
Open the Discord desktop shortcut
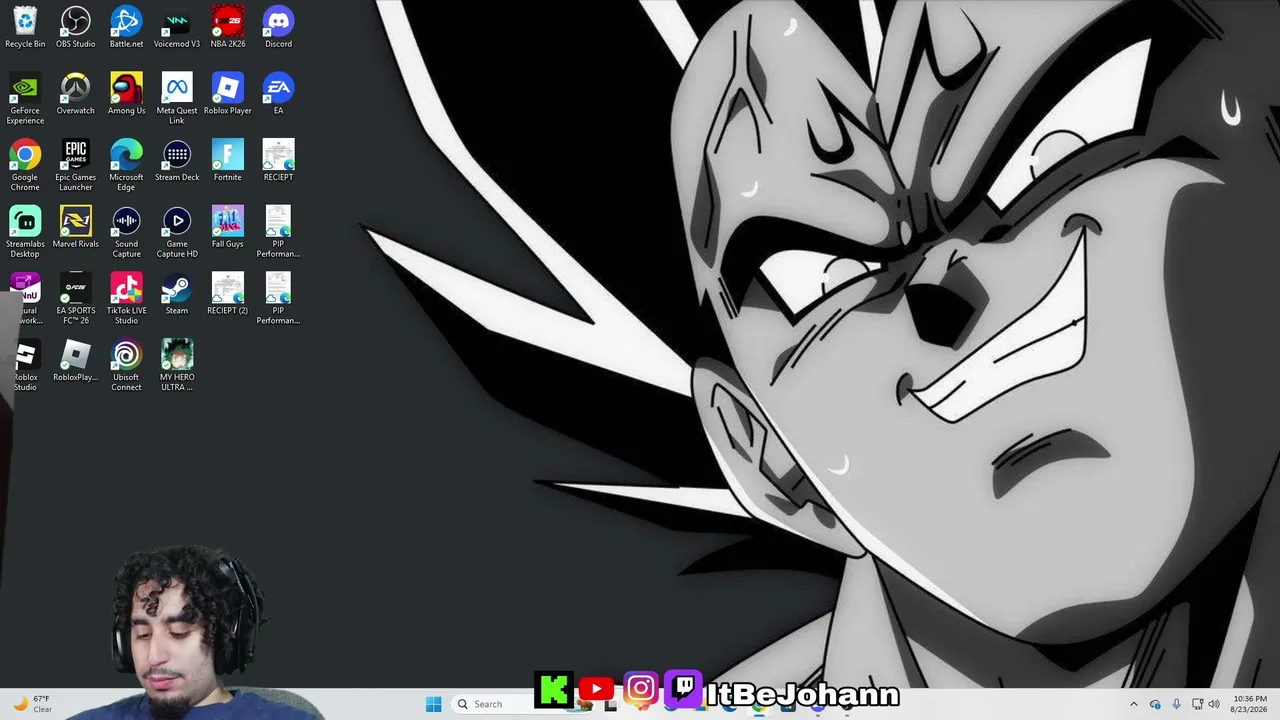click(x=278, y=27)
